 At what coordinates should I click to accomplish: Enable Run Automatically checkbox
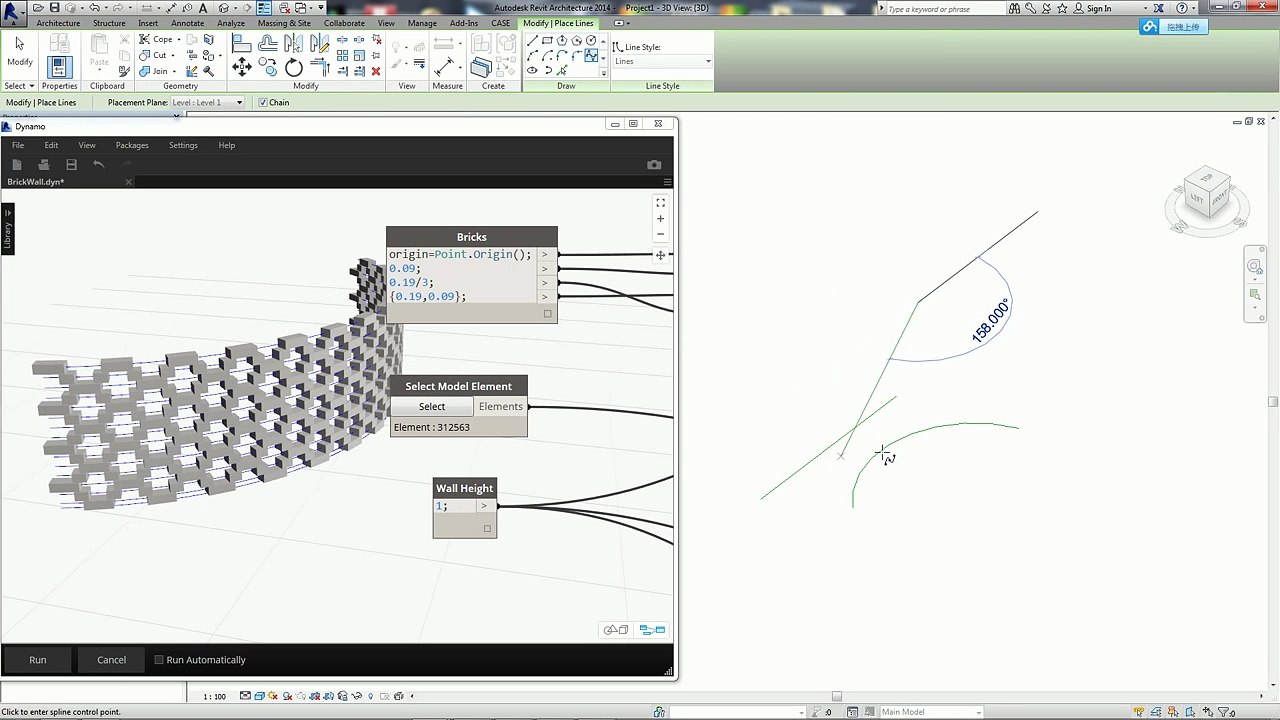click(159, 660)
